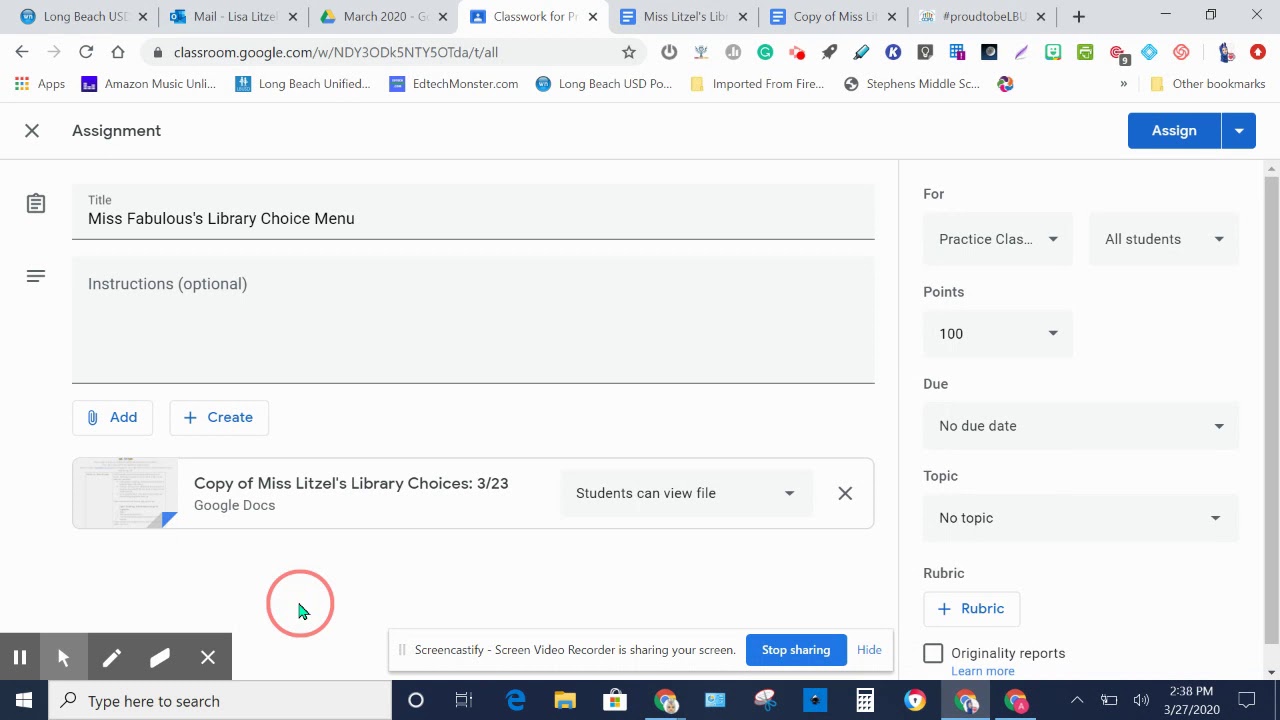Viewport: 1280px width, 720px height.
Task: Open the Practice Class selection dropdown
Action: [x=998, y=239]
